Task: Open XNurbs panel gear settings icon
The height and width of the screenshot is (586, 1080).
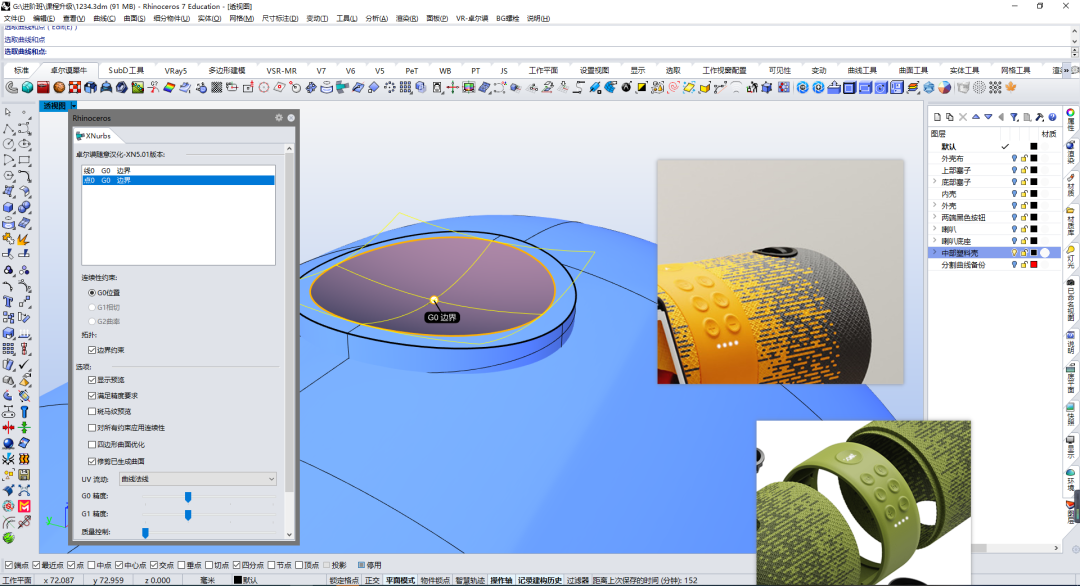Action: [279, 118]
